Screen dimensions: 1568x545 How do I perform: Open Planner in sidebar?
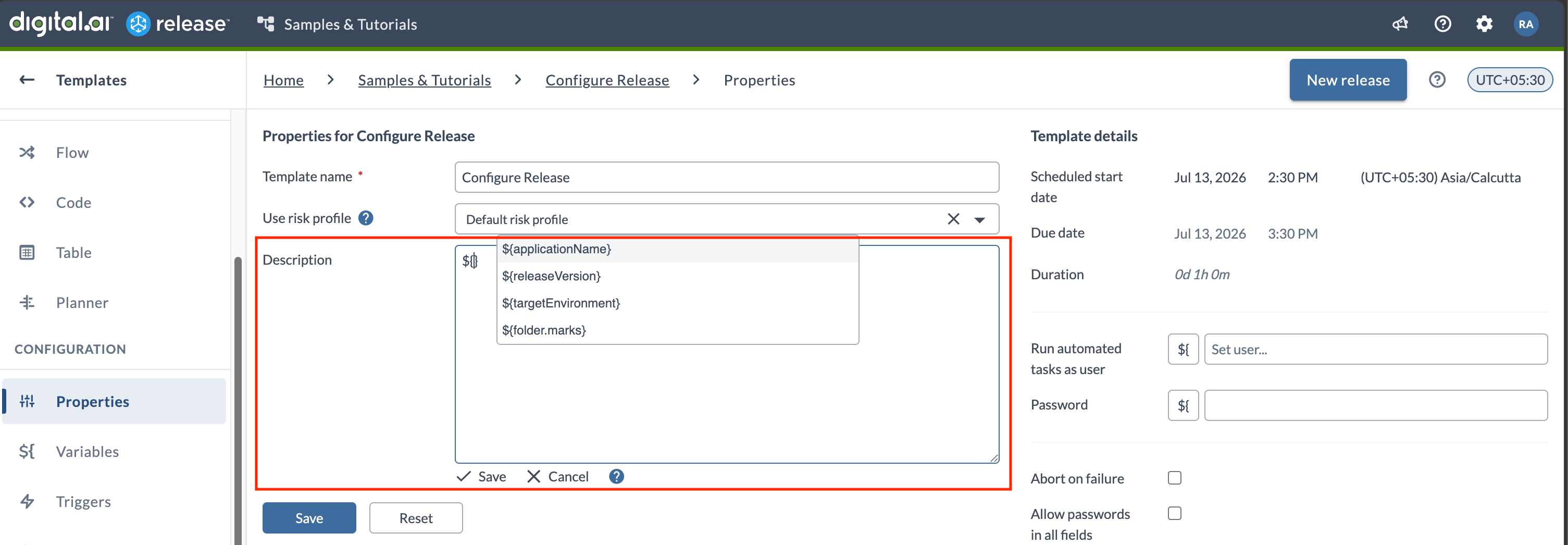point(82,302)
